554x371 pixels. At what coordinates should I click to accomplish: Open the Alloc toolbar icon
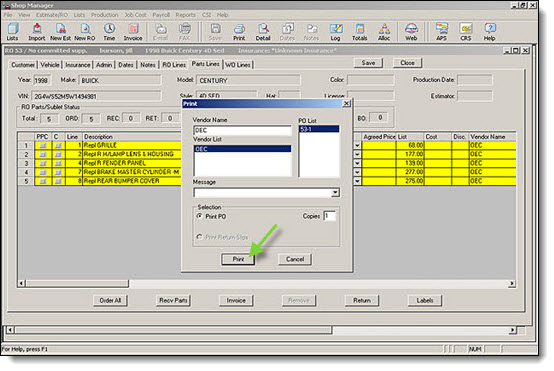[x=384, y=32]
